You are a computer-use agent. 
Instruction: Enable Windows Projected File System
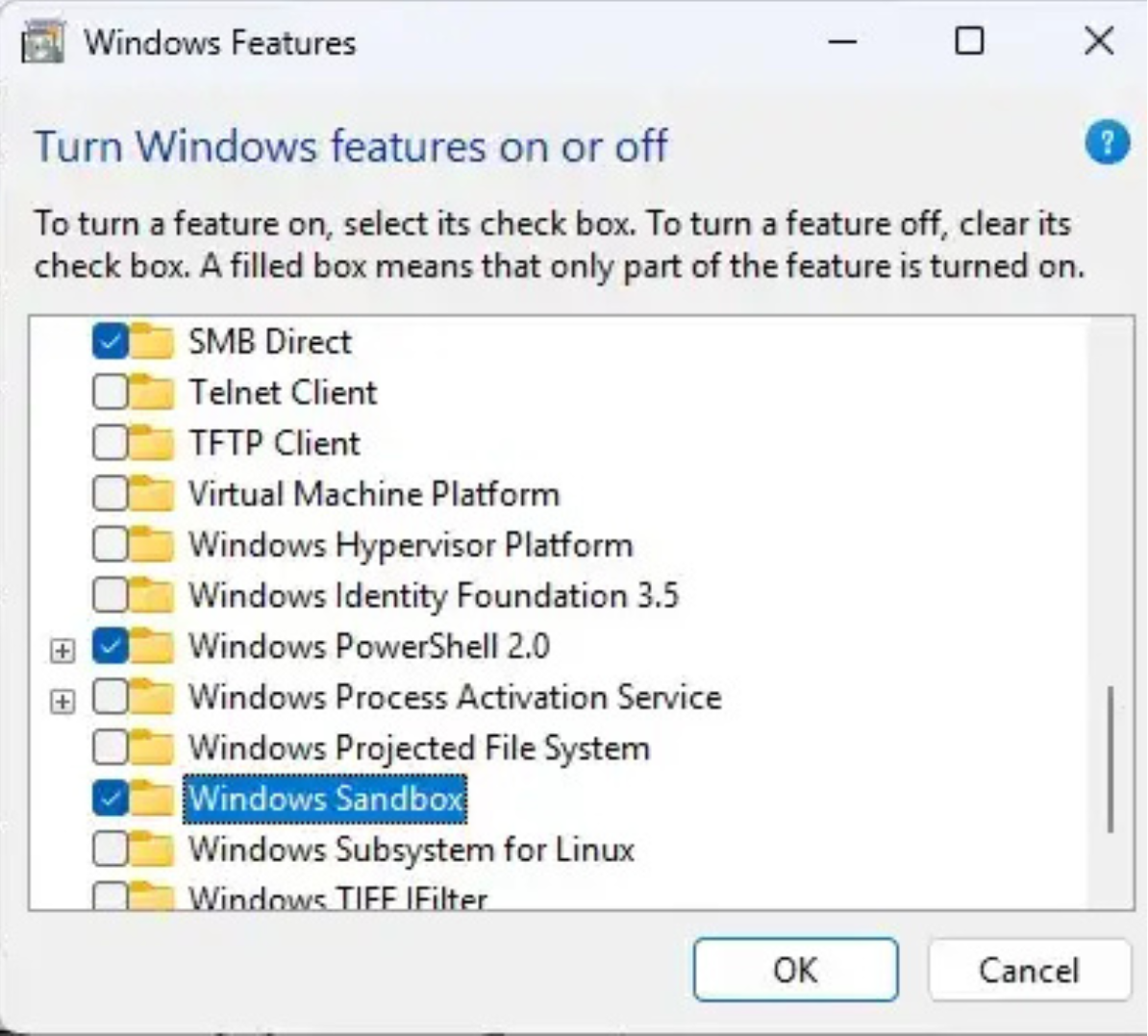pos(109,747)
